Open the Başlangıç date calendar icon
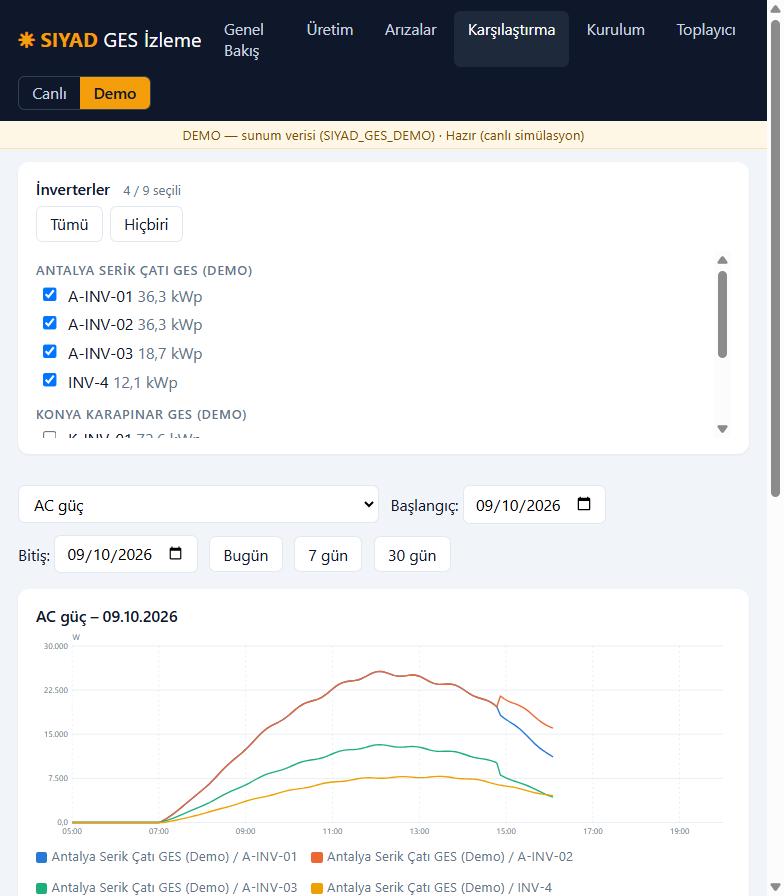784x896 pixels. [583, 504]
